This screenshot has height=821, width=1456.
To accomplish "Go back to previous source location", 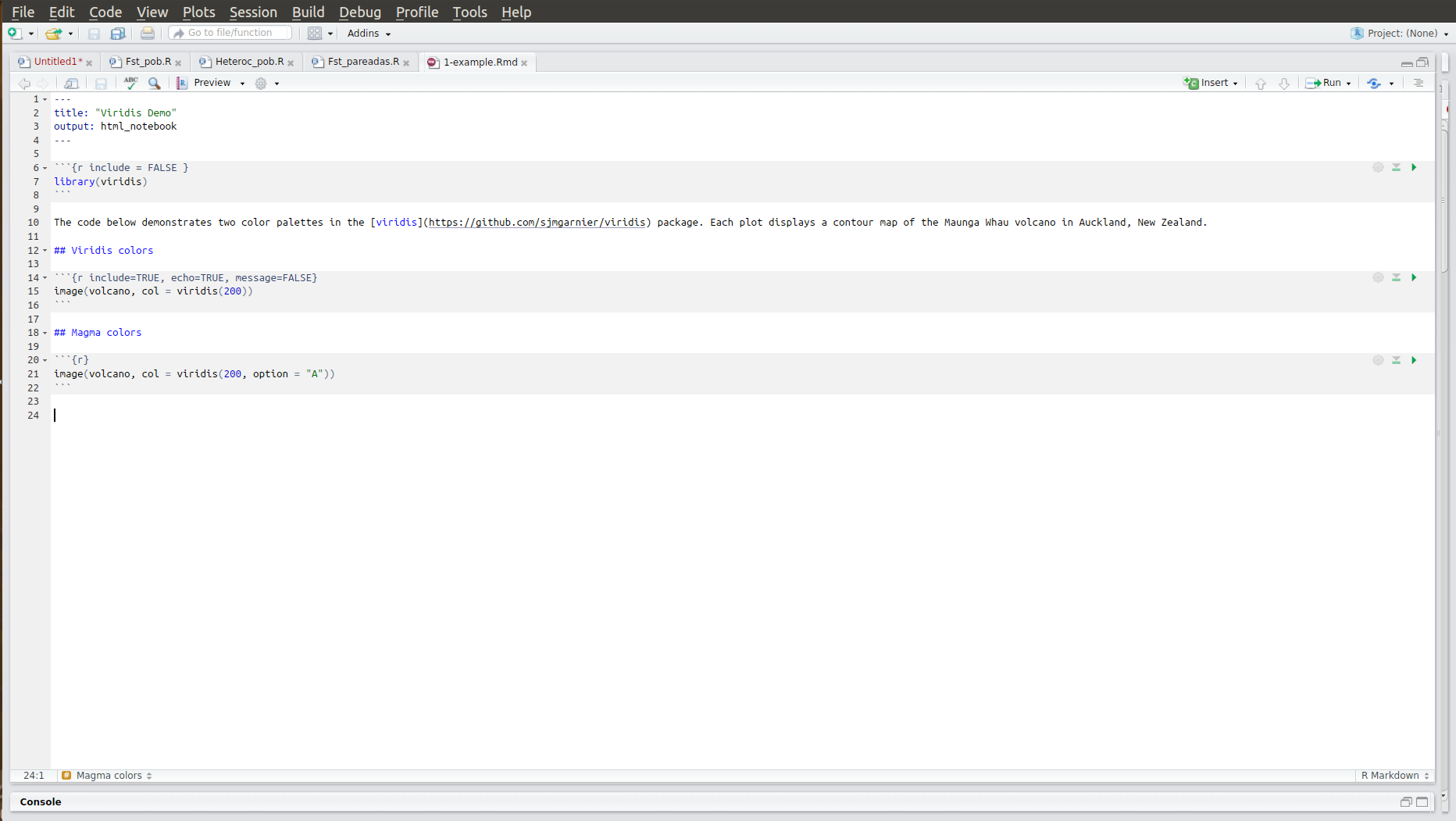I will pos(24,83).
